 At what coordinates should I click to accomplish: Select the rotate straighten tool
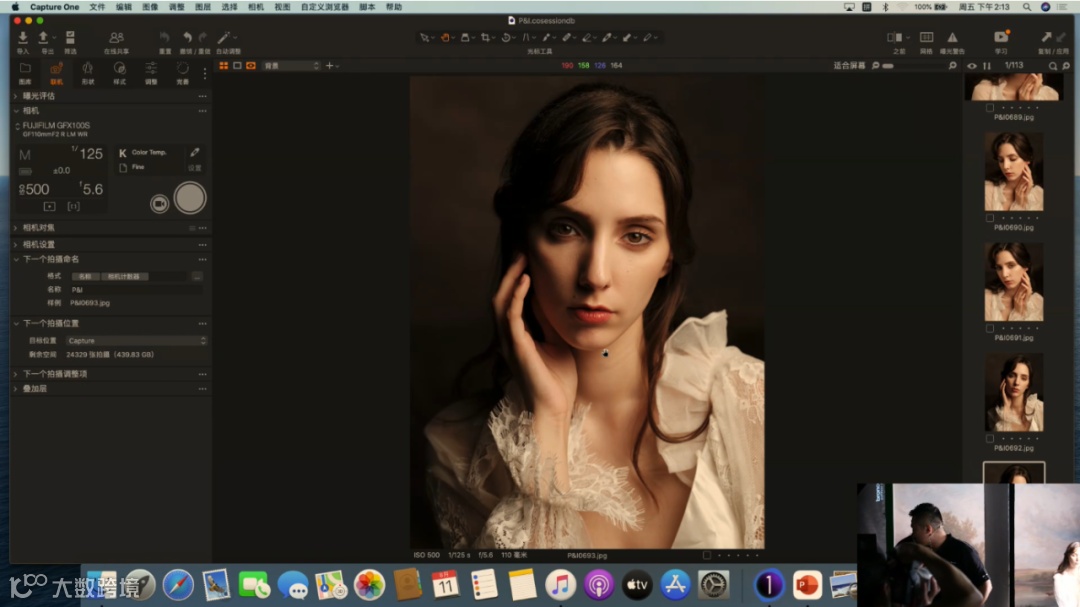[506, 37]
